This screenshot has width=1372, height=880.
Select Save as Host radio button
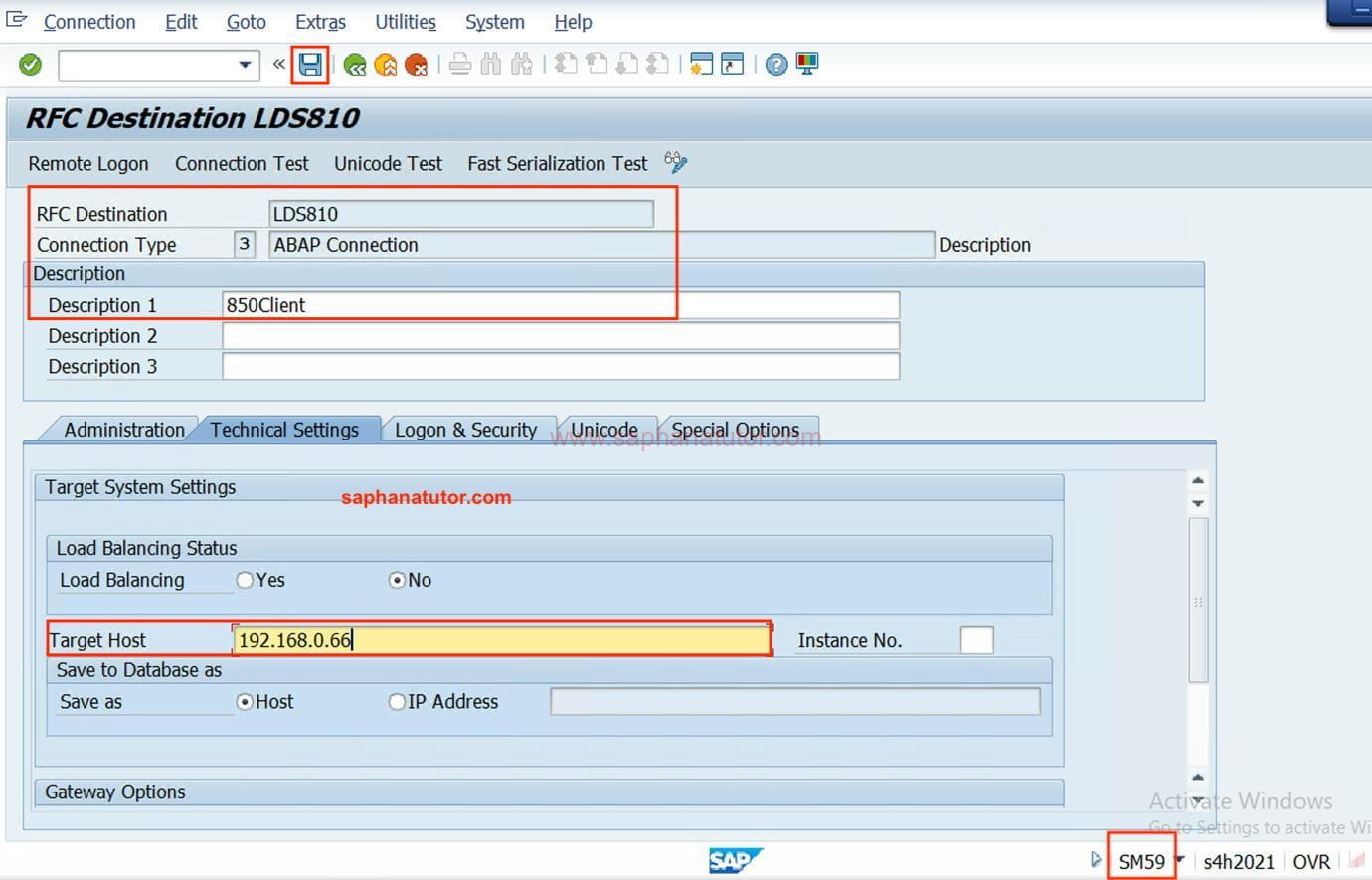(x=245, y=702)
